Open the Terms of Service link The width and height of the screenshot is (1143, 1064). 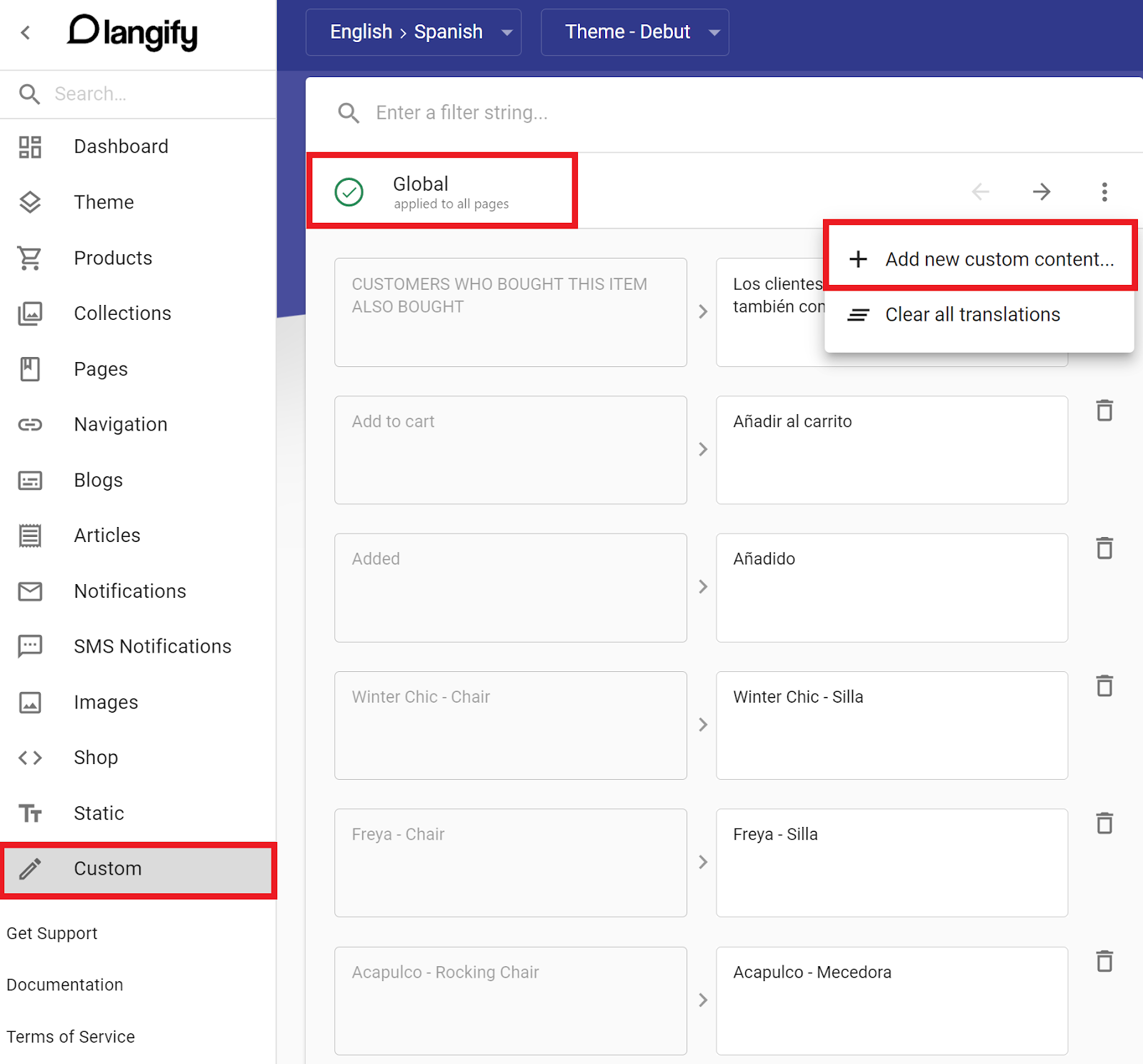[x=71, y=1037]
